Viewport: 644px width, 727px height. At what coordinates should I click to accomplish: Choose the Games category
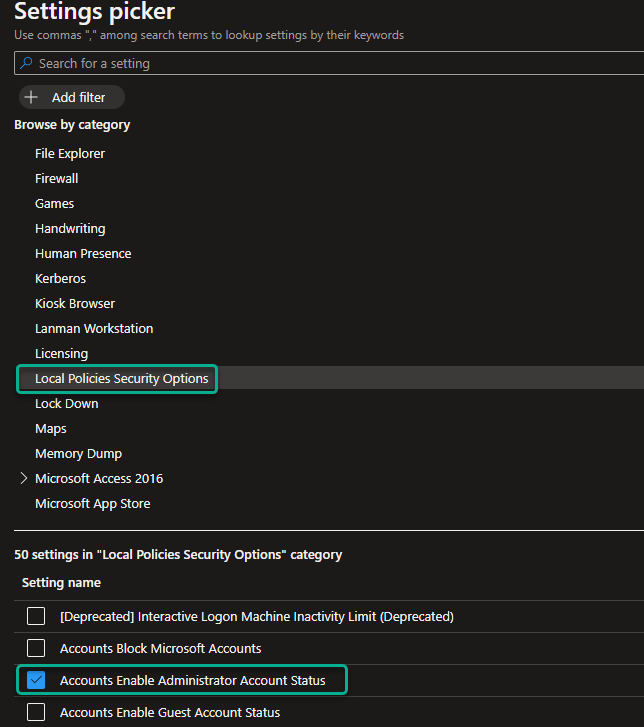[54, 203]
